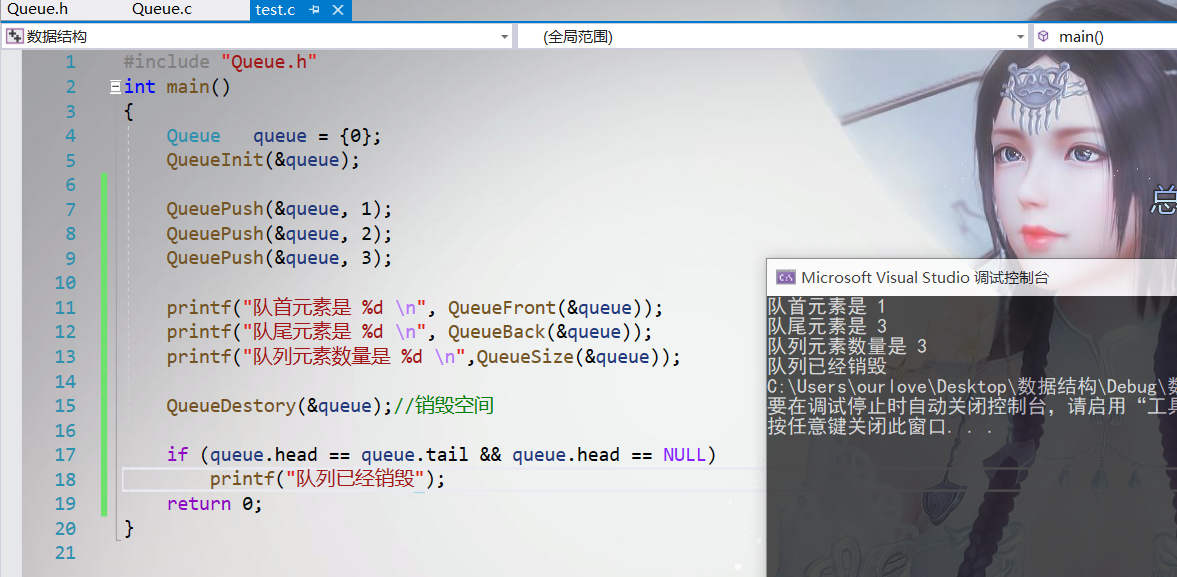This screenshot has height=577, width=1177.
Task: Click the NULL keyword on line 17
Action: (684, 455)
